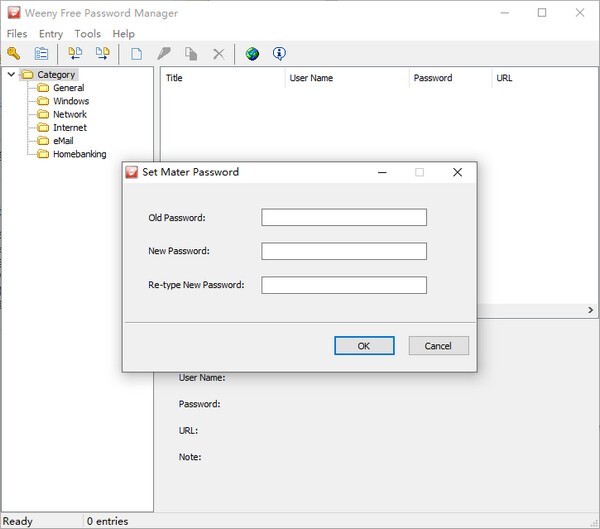Collapse the Category tree root node
This screenshot has height=529, width=600.
point(11,75)
